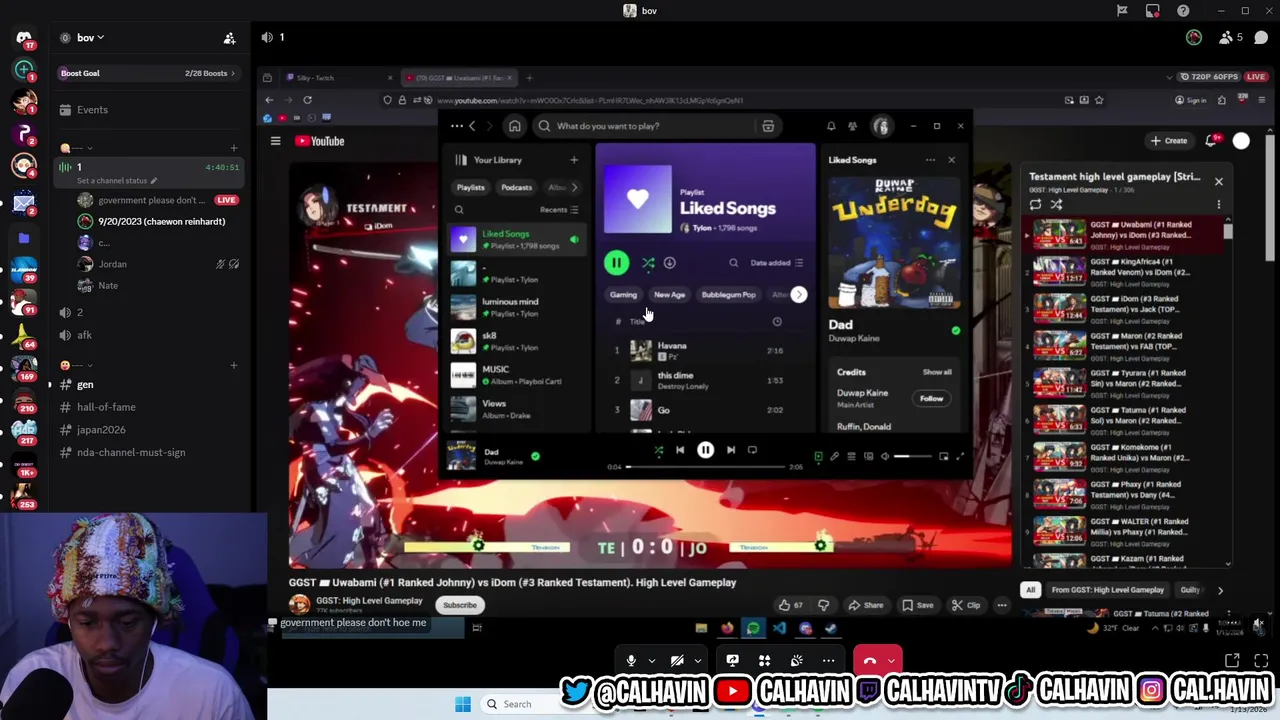1280x720 pixels.
Task: Open Discord direct messages home icon
Action: (x=24, y=38)
